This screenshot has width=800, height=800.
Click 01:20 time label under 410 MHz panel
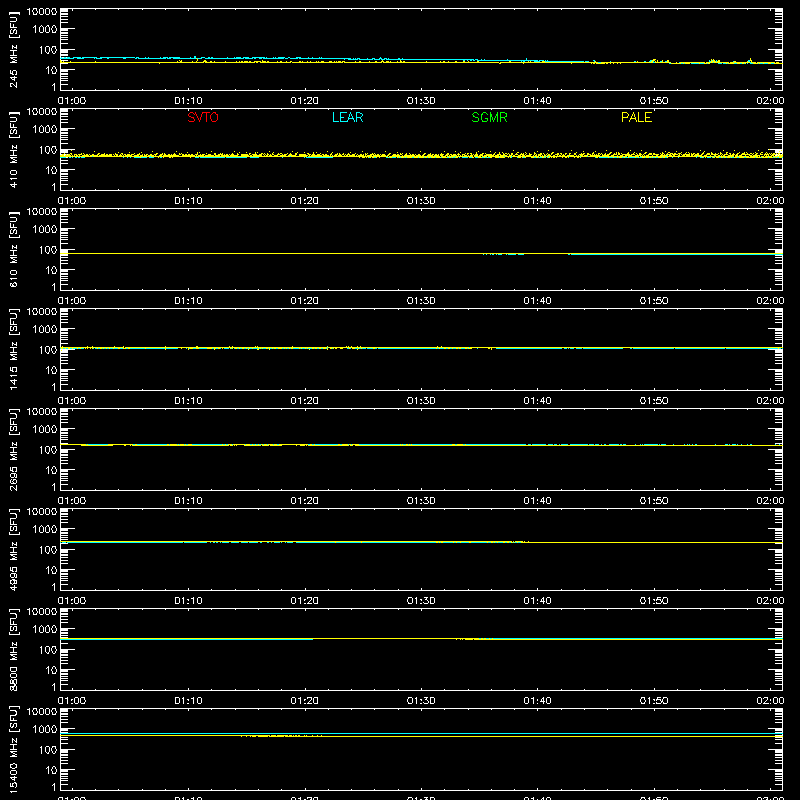point(305,201)
